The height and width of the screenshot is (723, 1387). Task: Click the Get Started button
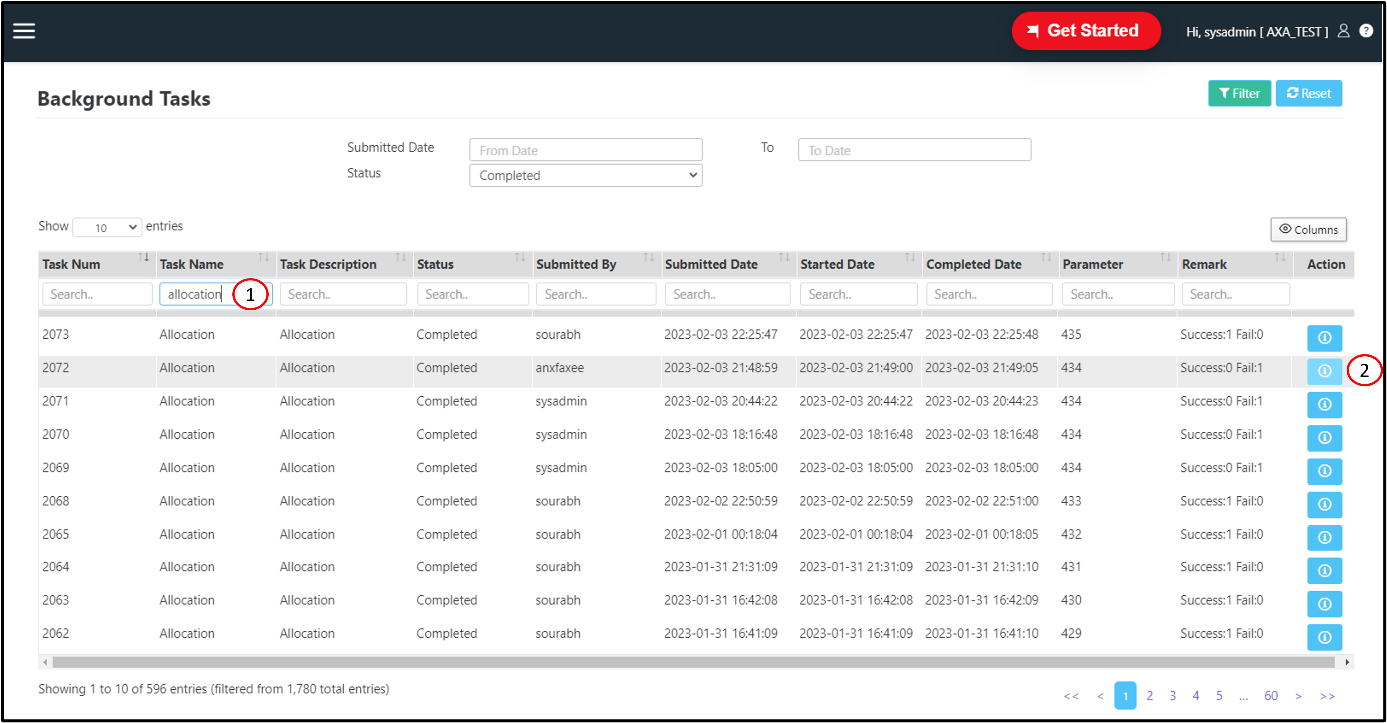pyautogui.click(x=1086, y=30)
